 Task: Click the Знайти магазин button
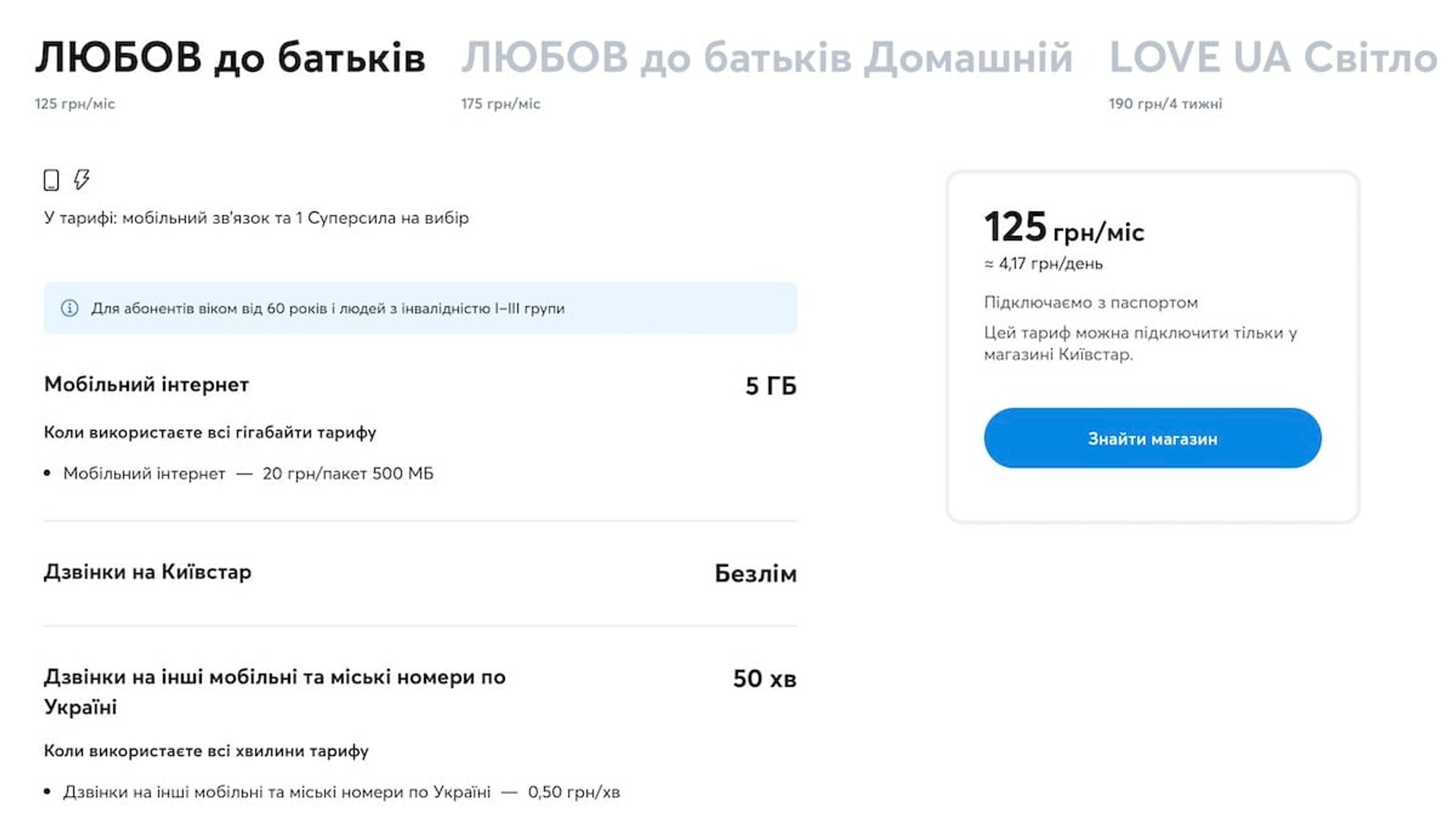coord(1152,438)
